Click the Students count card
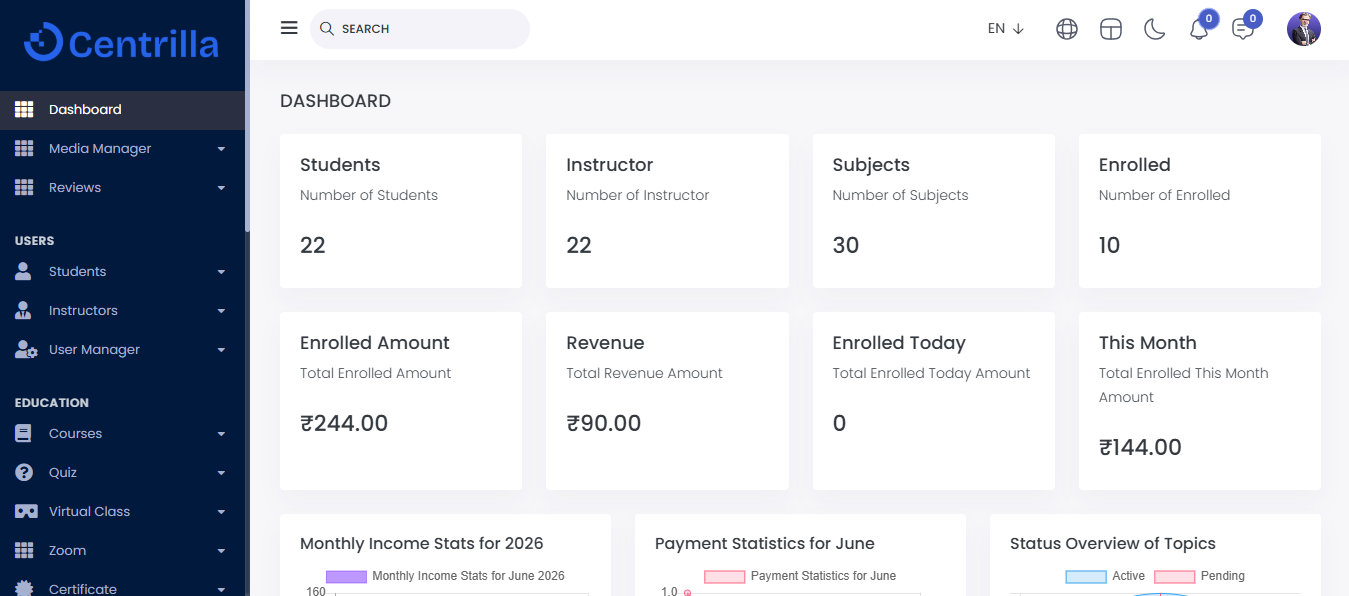Image resolution: width=1349 pixels, height=596 pixels. [401, 211]
